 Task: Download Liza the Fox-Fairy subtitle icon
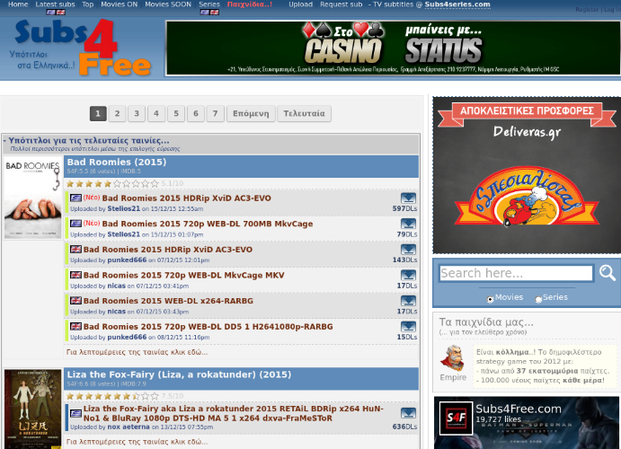[x=408, y=414]
